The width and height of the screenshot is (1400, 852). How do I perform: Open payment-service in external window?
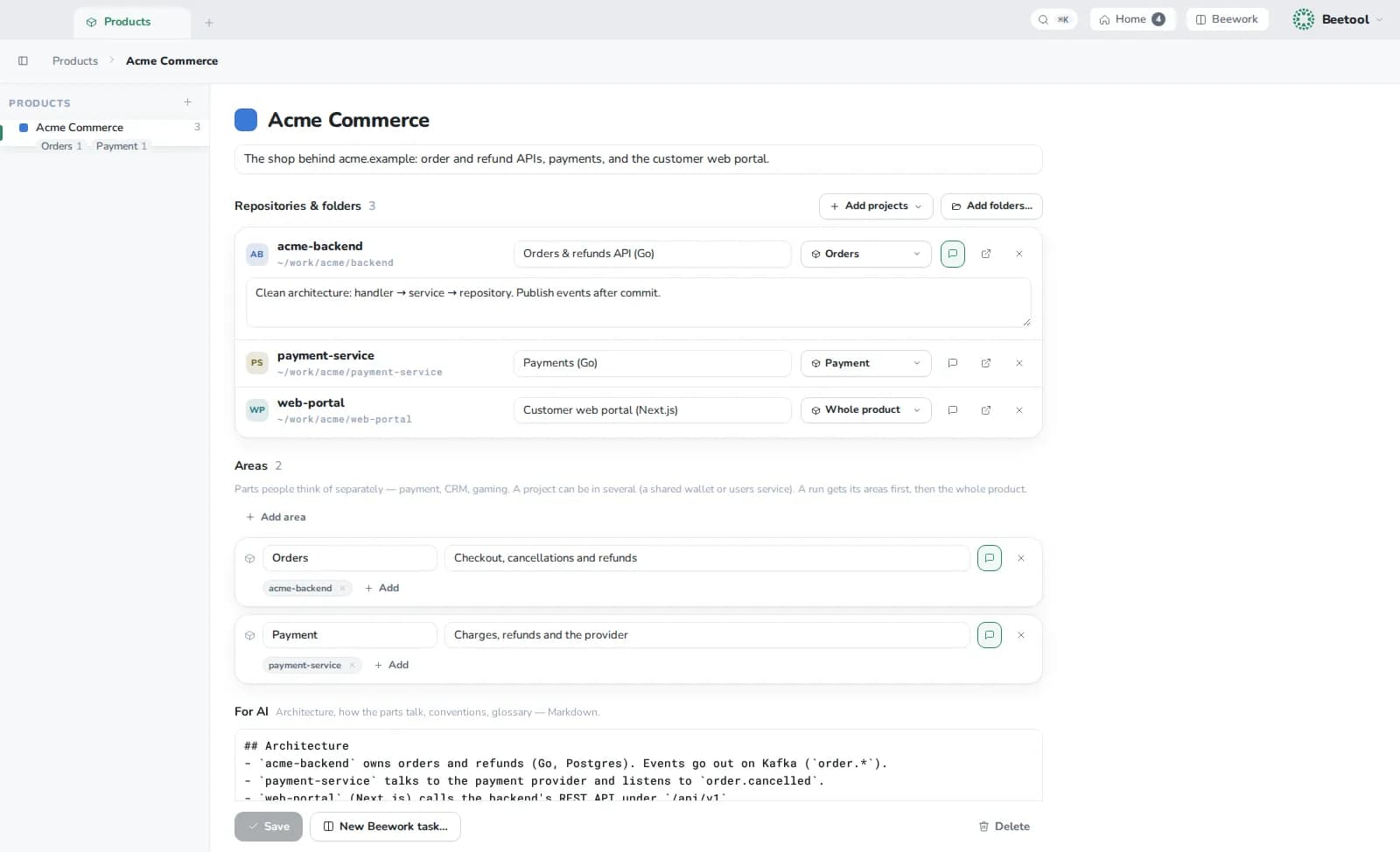pos(986,363)
